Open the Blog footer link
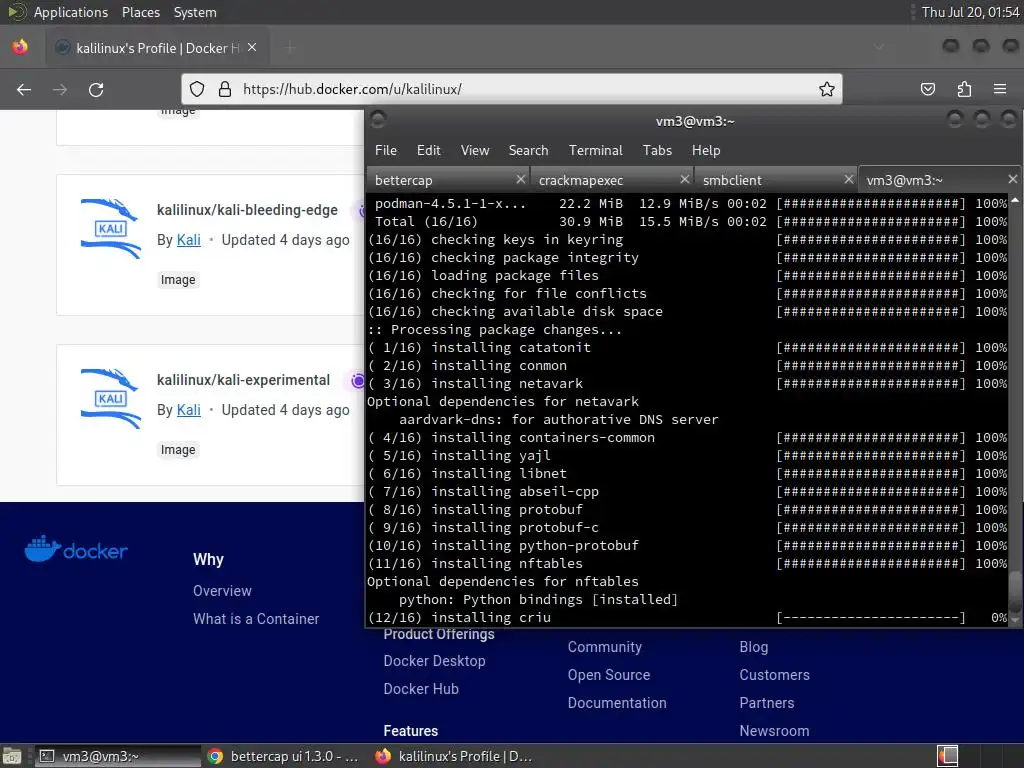The width and height of the screenshot is (1024, 768). click(754, 647)
